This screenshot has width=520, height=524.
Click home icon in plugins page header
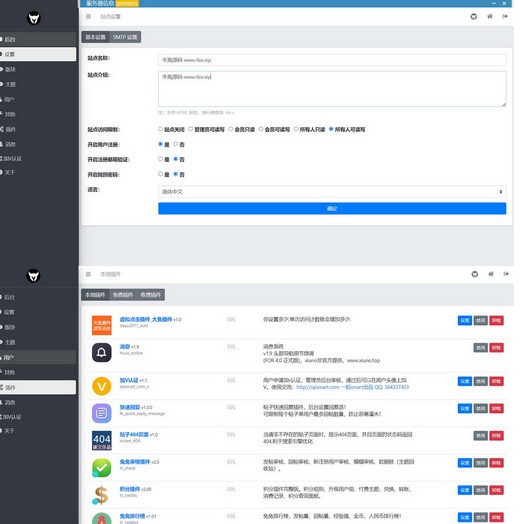[491, 274]
